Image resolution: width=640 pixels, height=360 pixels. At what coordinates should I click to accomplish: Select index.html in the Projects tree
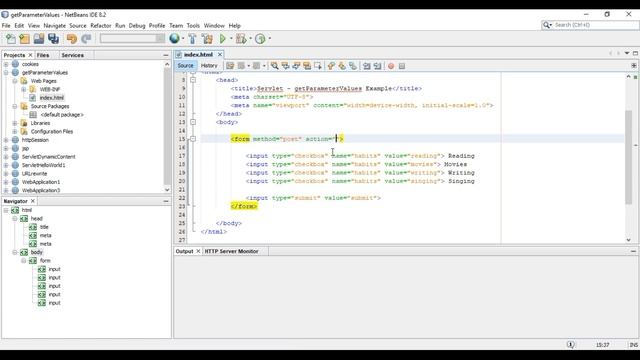[51, 98]
